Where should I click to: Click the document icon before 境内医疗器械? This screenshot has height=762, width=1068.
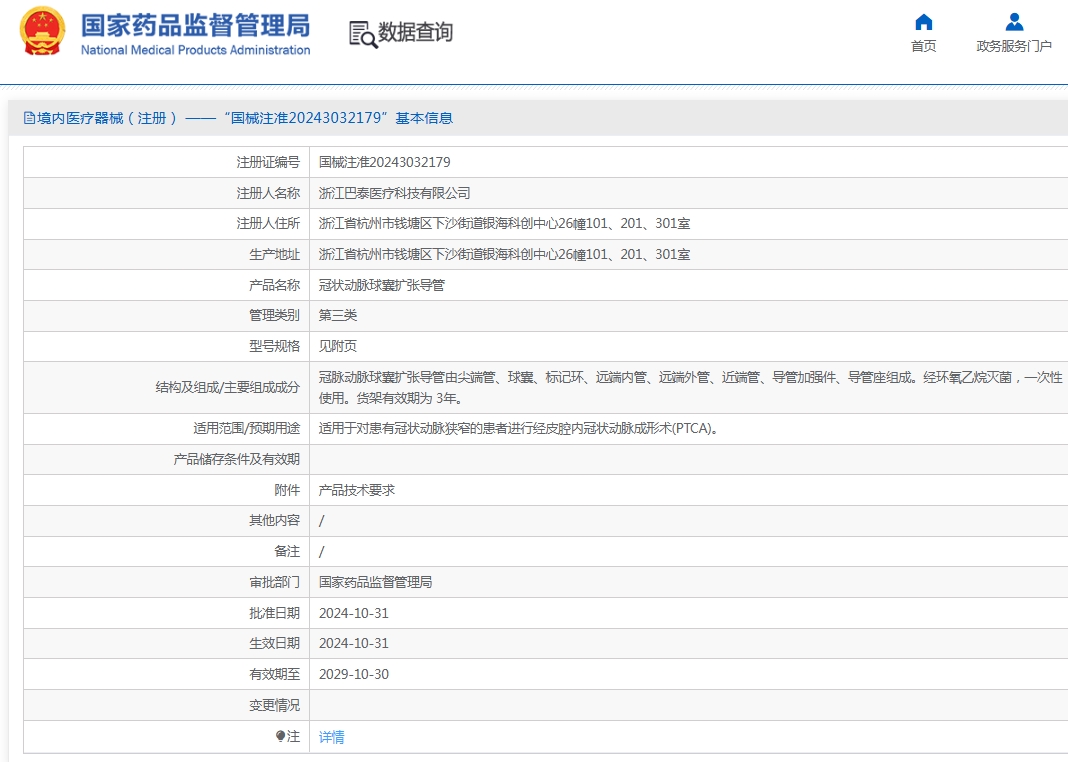pos(29,118)
